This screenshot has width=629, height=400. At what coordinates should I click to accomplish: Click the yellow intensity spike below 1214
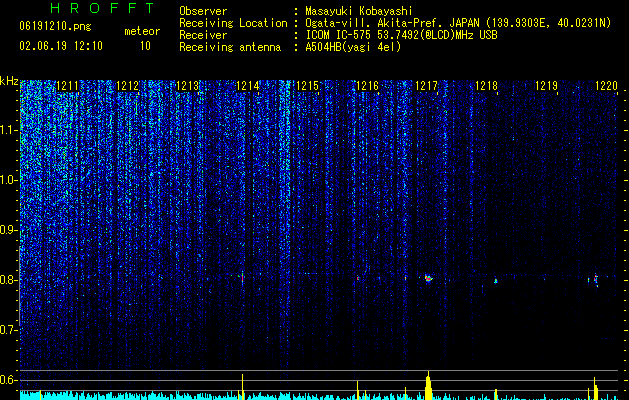[242, 387]
